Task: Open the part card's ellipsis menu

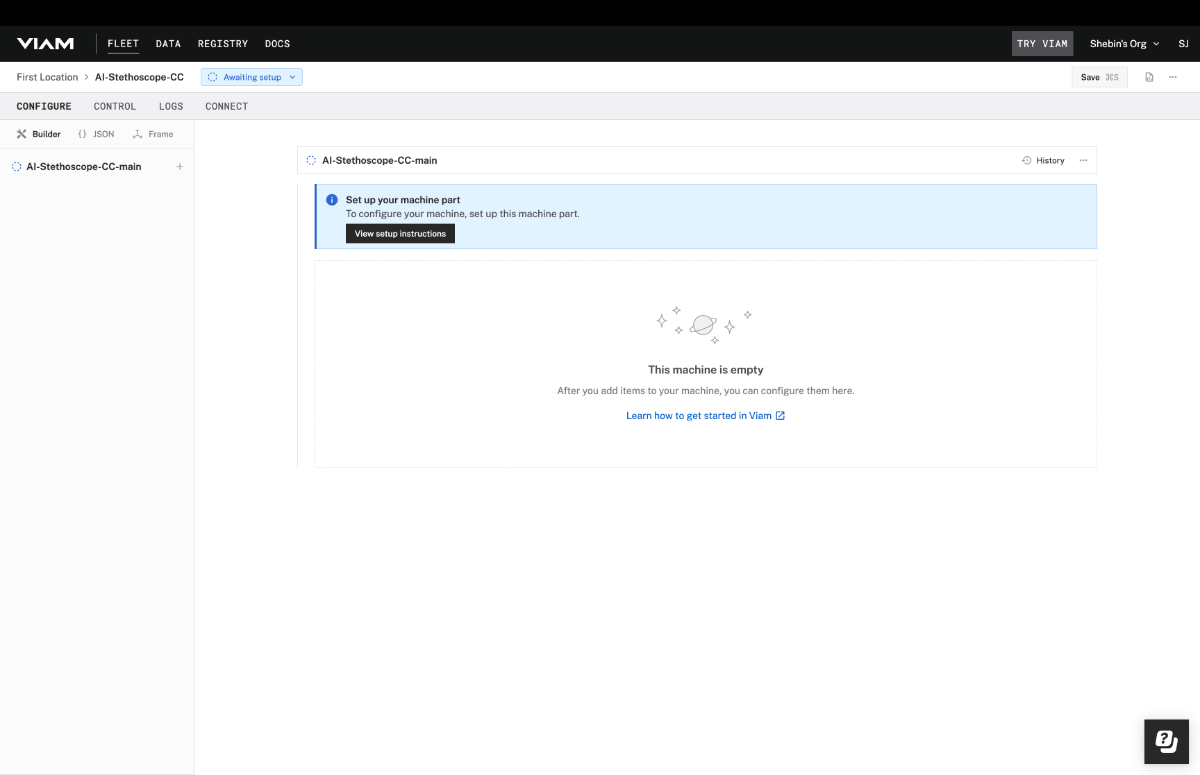Action: click(1083, 160)
